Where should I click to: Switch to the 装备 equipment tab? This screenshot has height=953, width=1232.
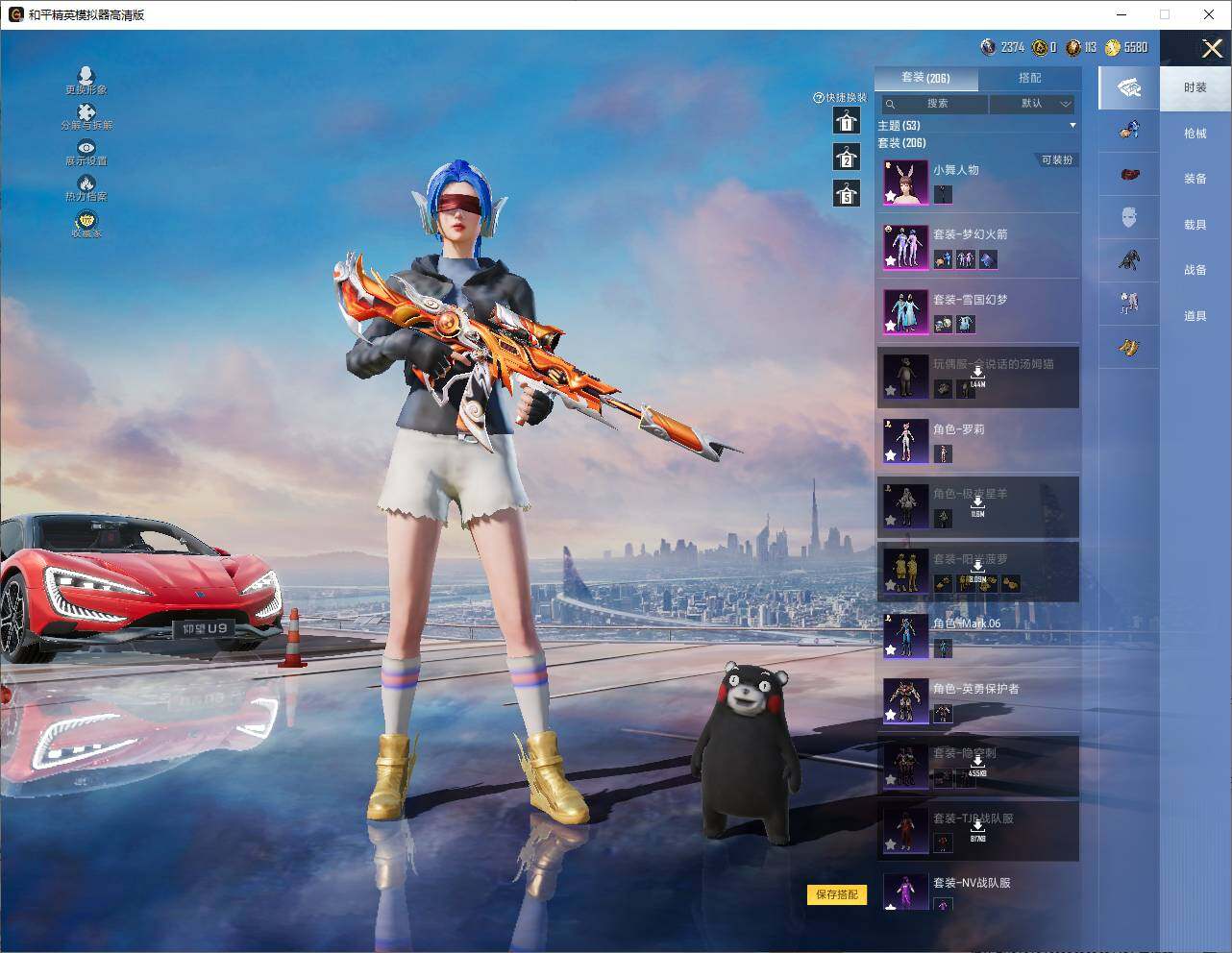[x=1195, y=179]
